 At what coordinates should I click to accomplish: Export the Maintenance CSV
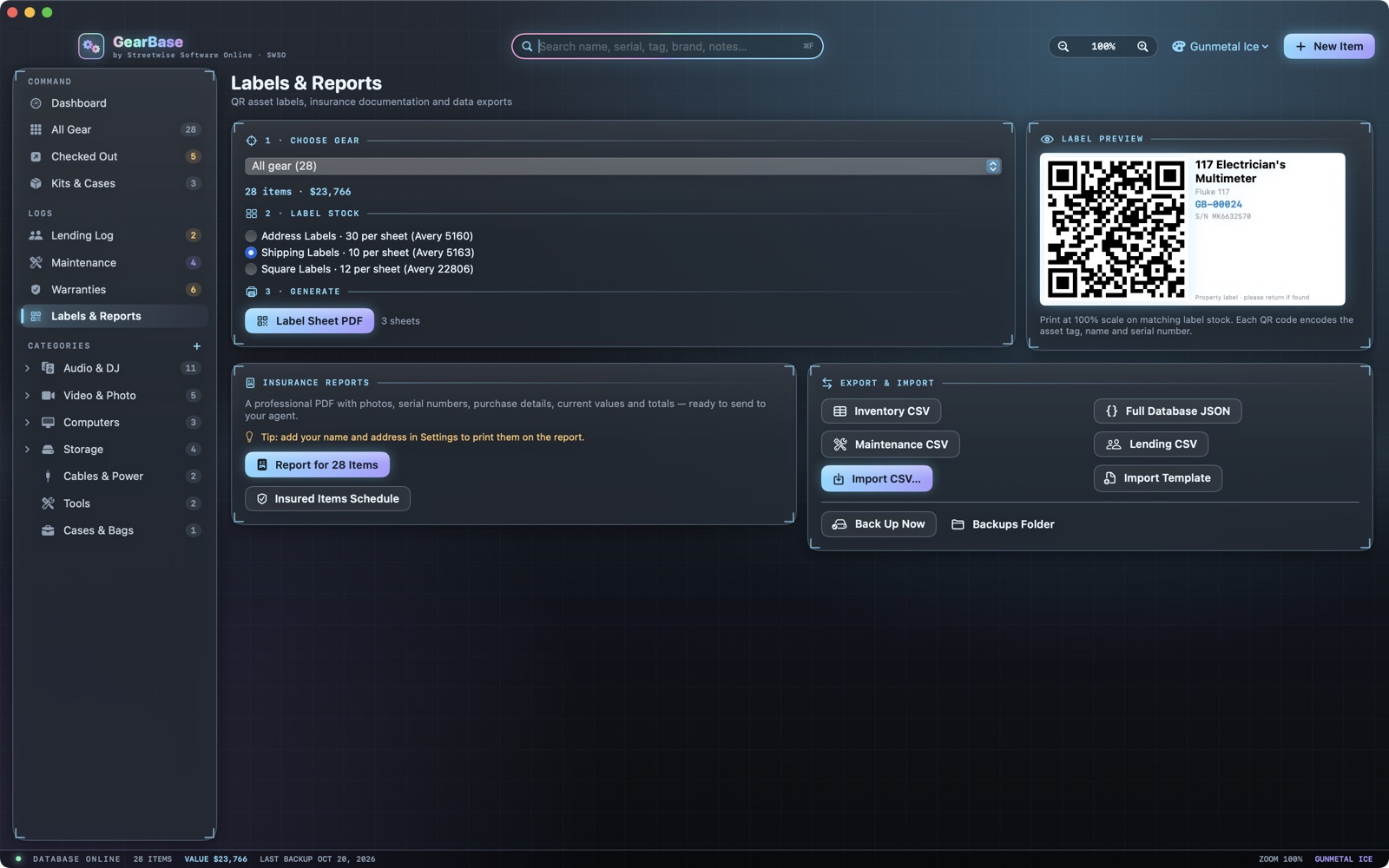[x=890, y=444]
